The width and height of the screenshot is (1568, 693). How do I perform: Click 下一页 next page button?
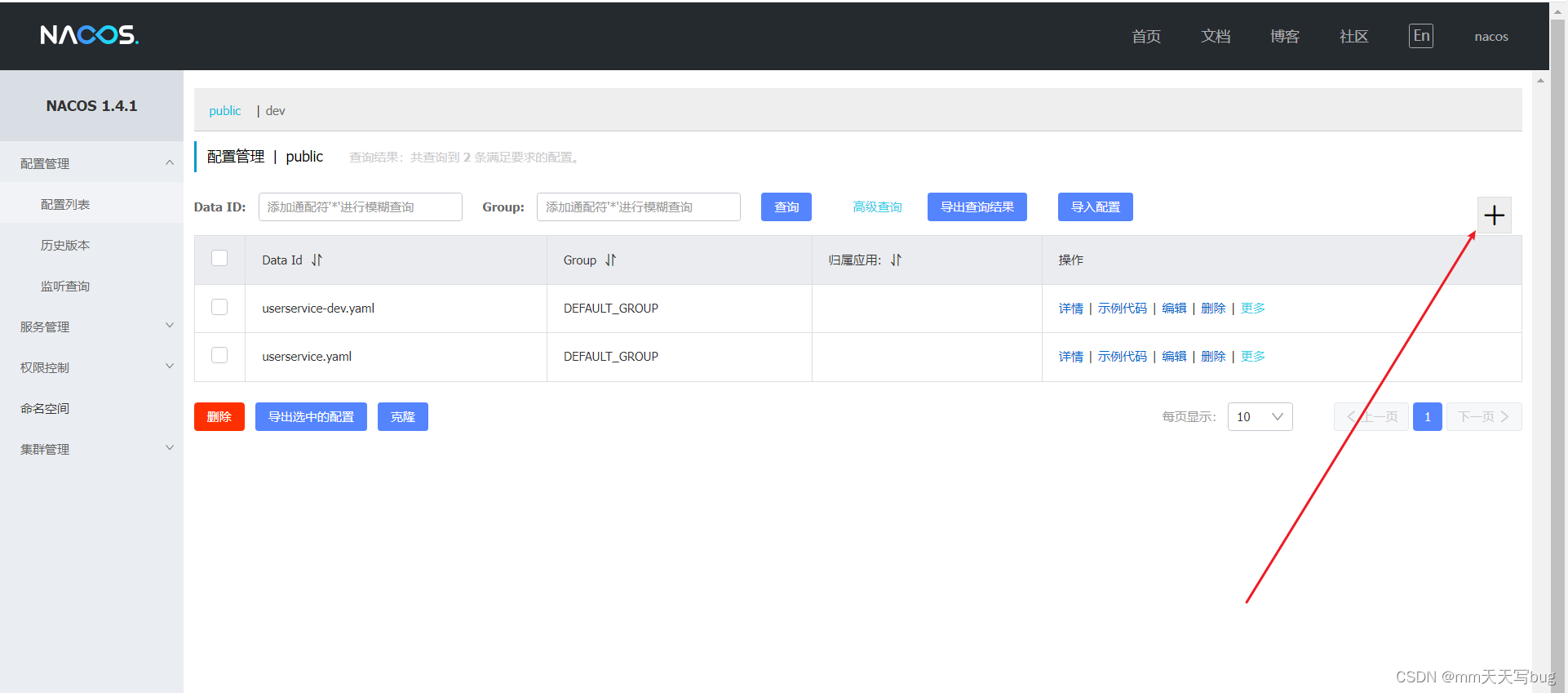click(1484, 416)
